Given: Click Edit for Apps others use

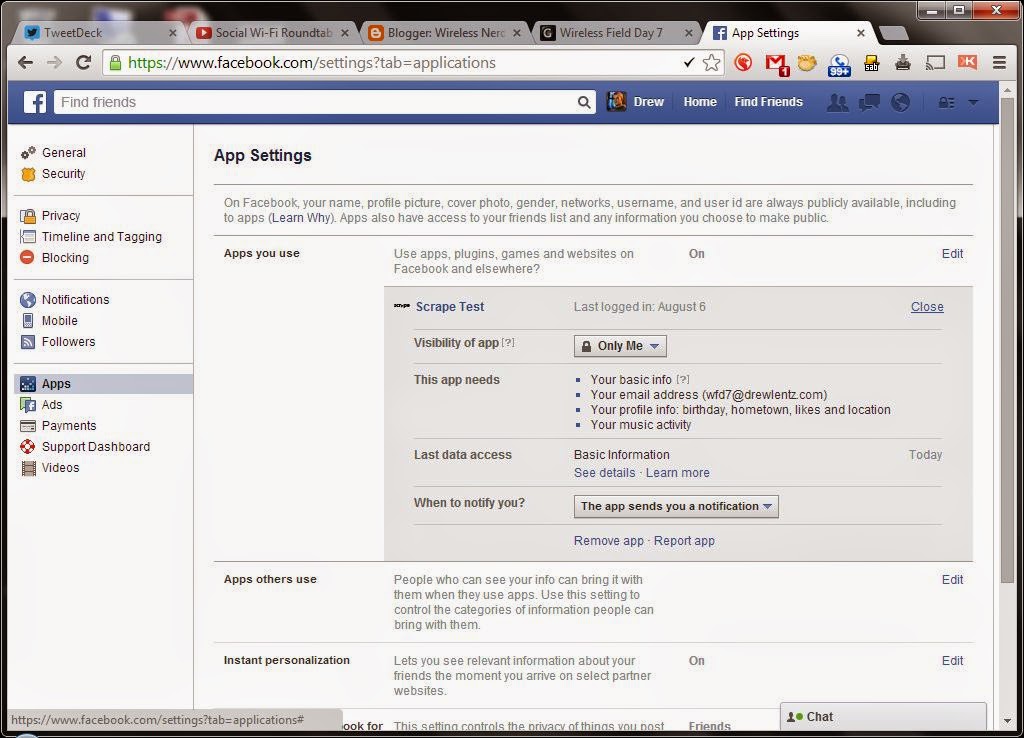Looking at the screenshot, I should pos(952,580).
